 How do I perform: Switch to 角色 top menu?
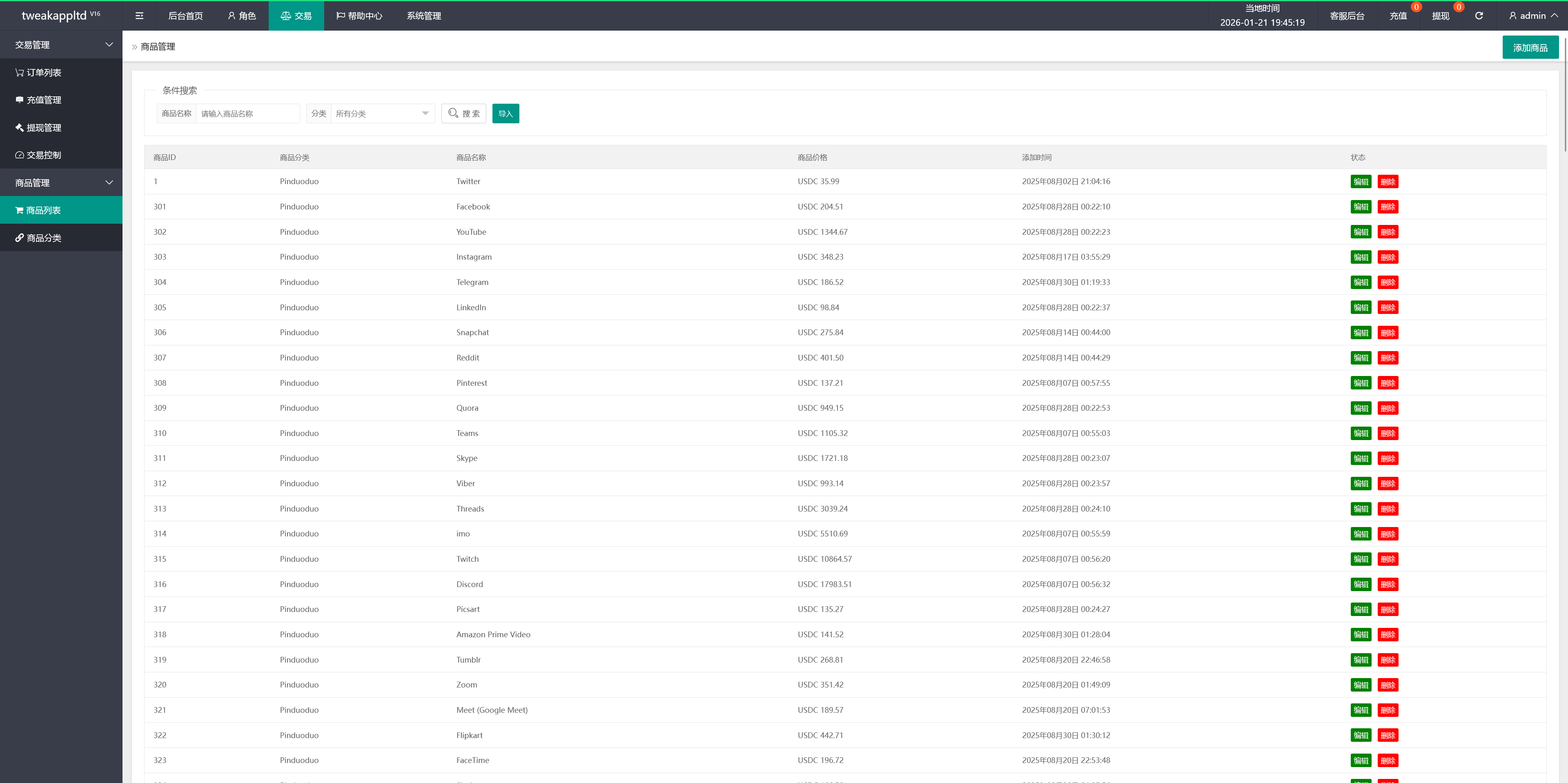pyautogui.click(x=242, y=16)
